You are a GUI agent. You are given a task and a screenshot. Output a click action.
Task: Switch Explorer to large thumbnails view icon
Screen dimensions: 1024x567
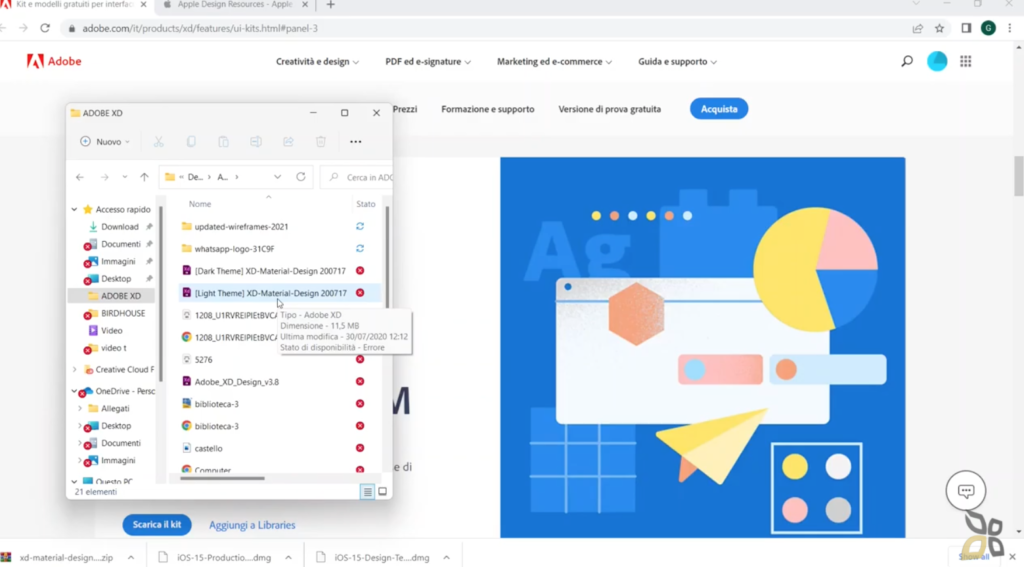[x=383, y=492]
